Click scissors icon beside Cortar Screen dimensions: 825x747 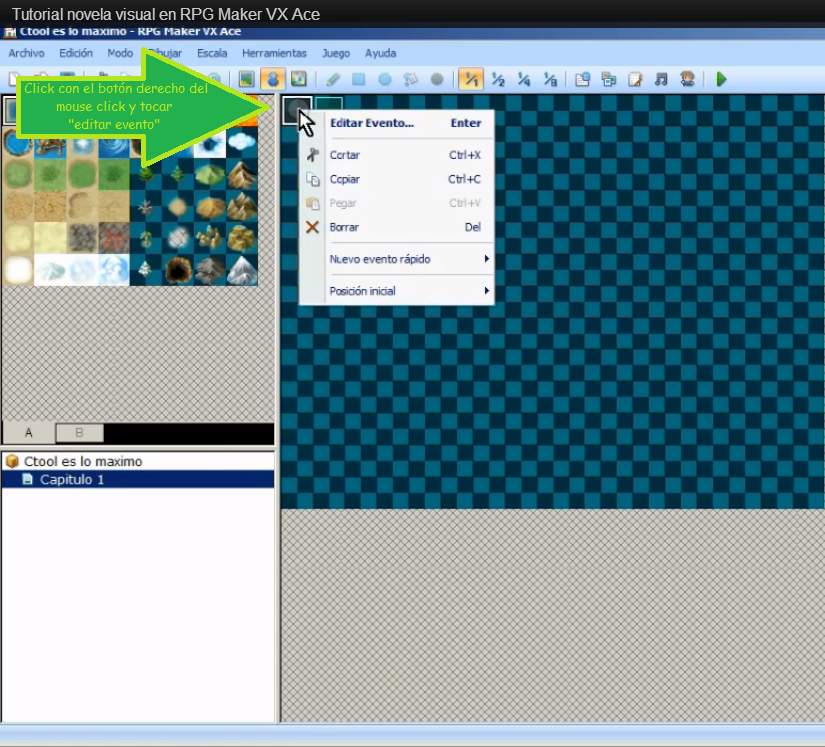tap(313, 155)
